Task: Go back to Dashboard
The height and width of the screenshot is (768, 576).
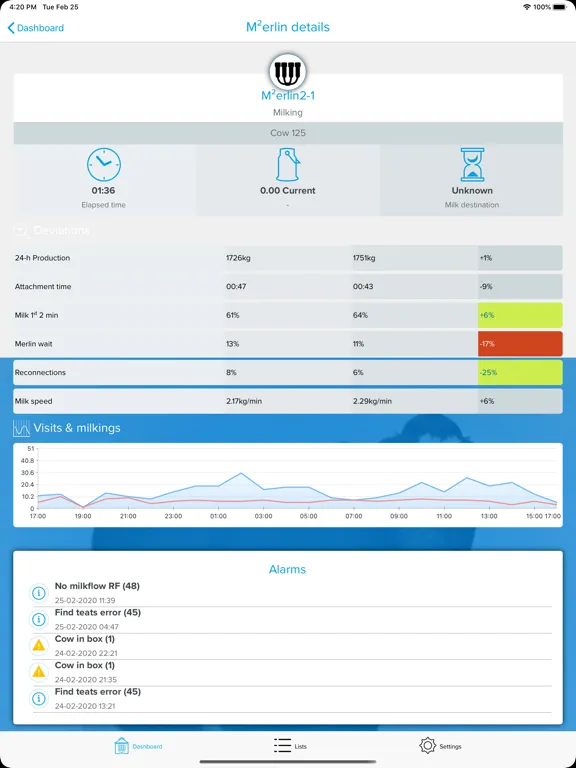Action: click(36, 28)
